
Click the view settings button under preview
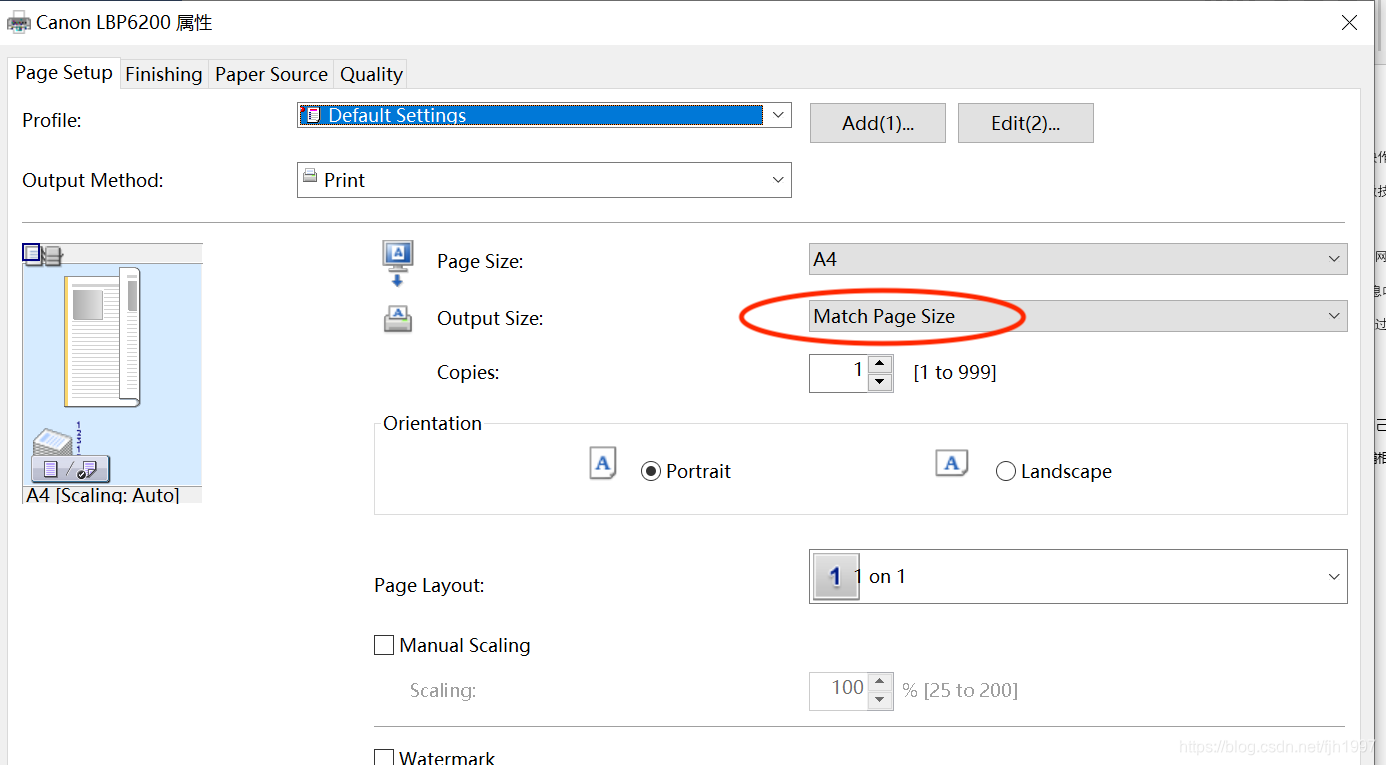[x=70, y=469]
